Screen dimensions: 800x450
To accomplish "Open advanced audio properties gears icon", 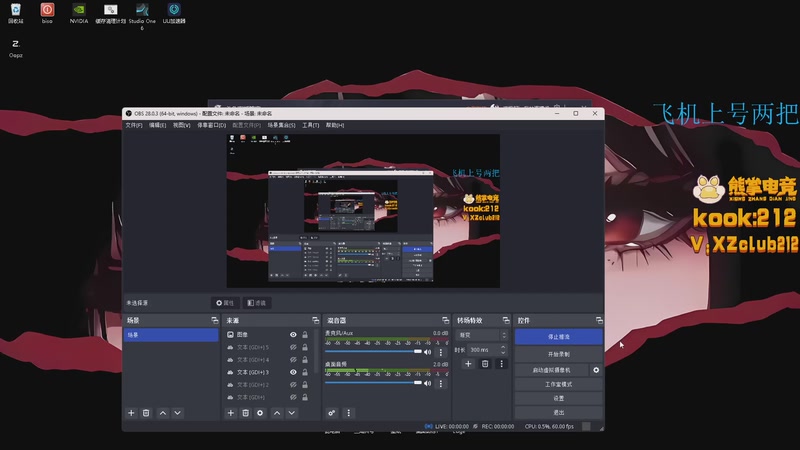I will pyautogui.click(x=332, y=413).
